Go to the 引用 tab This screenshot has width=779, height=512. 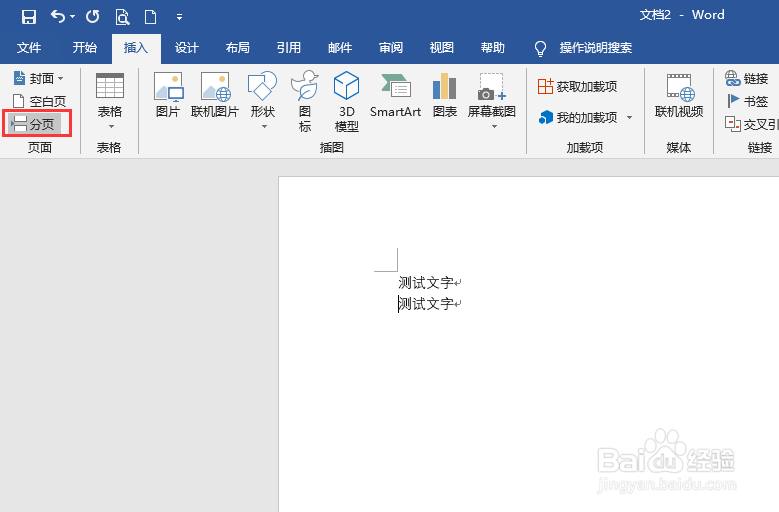pos(289,48)
